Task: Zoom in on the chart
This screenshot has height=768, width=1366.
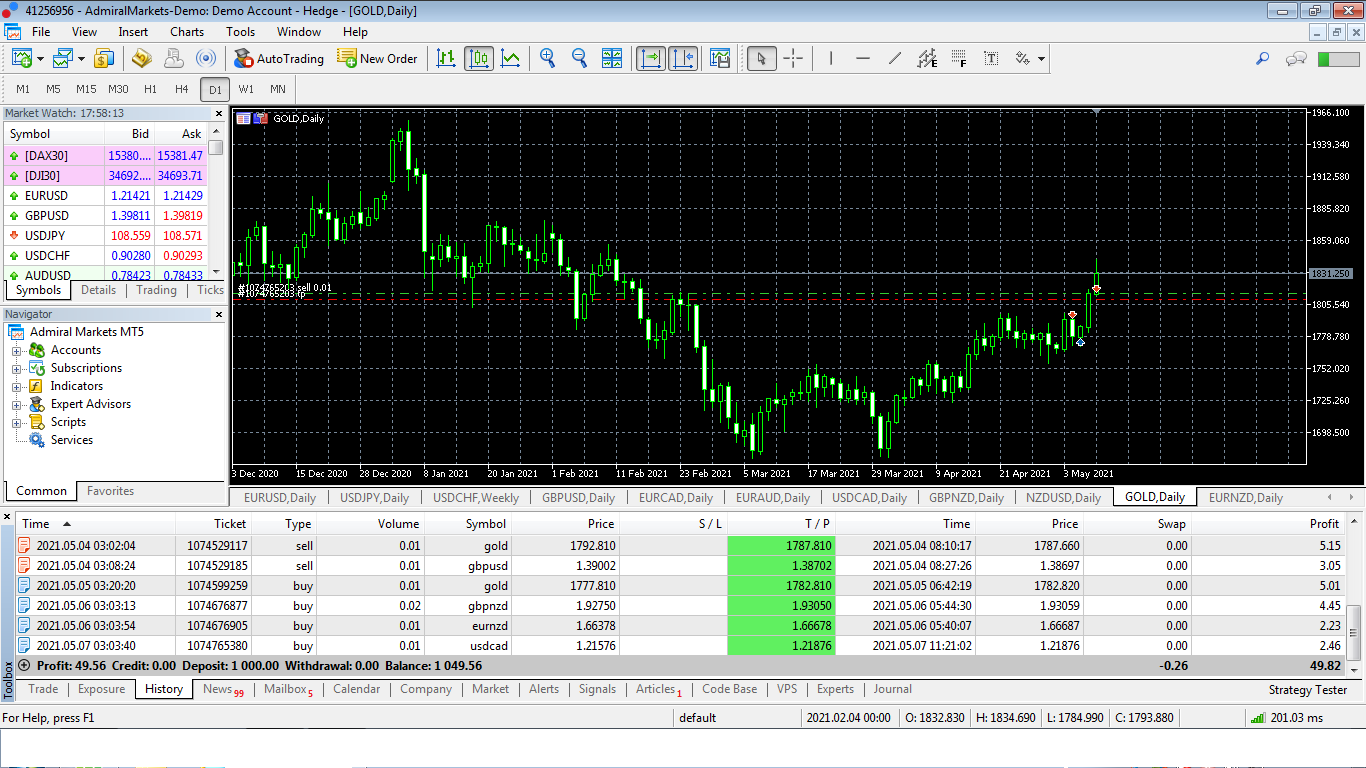Action: [x=547, y=58]
